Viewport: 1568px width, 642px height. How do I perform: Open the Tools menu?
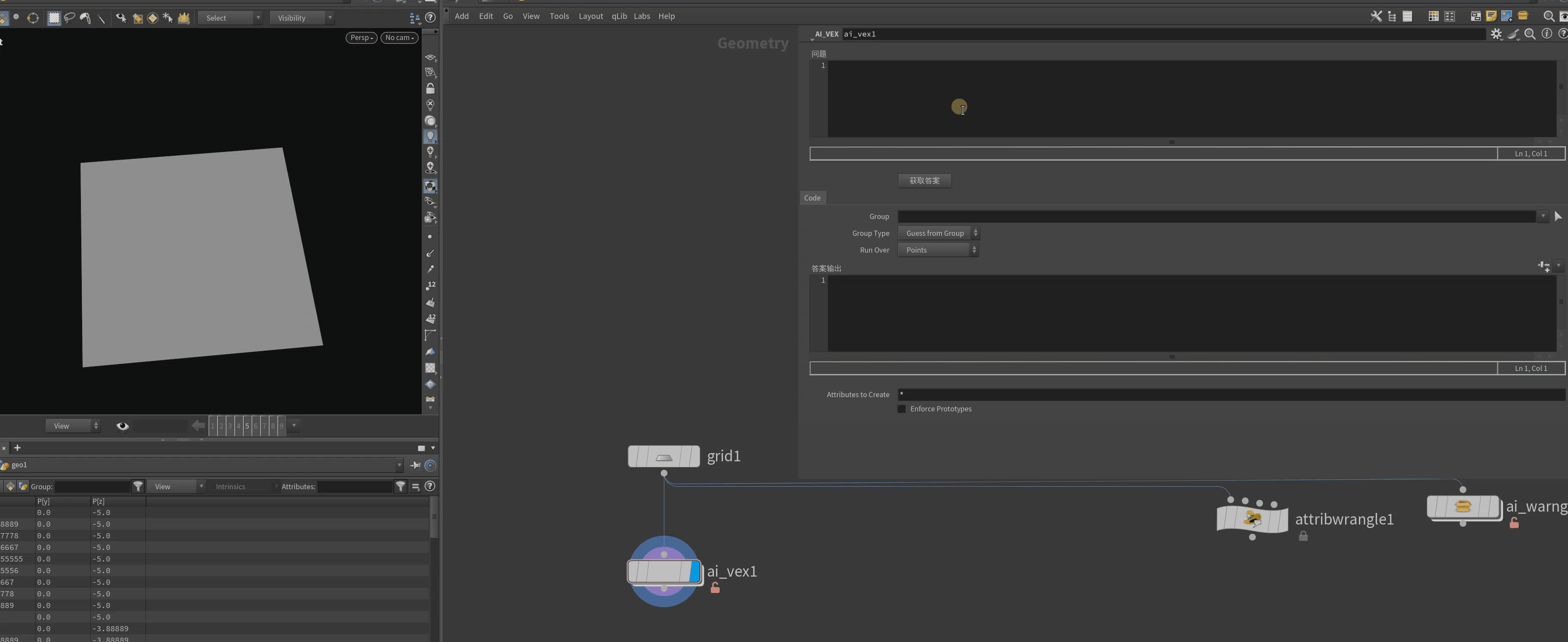(559, 16)
